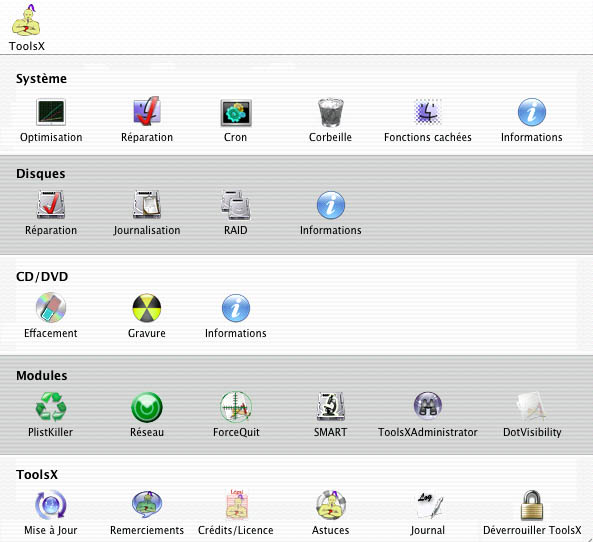Screen dimensions: 593x542
Task: Click the Disques Réparation drive icon
Action: pos(51,205)
